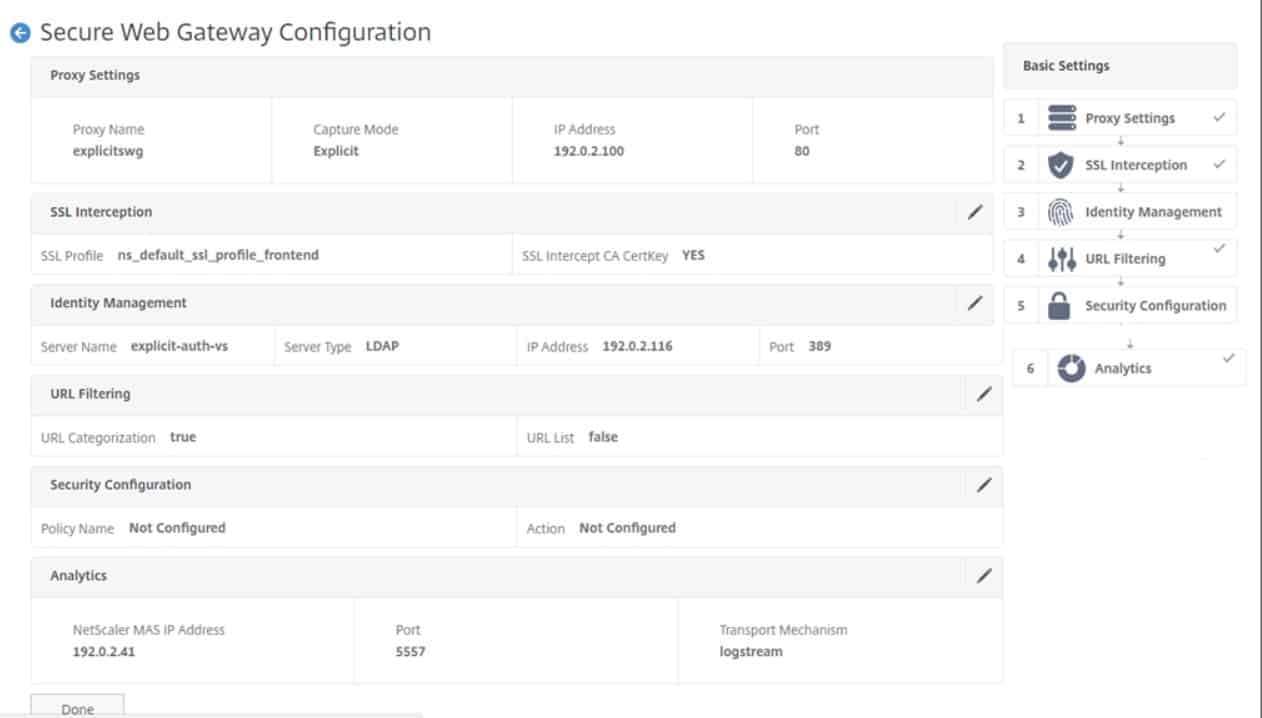Click the checkmark beside Proxy Settings step
The height and width of the screenshot is (718, 1262).
1220,115
